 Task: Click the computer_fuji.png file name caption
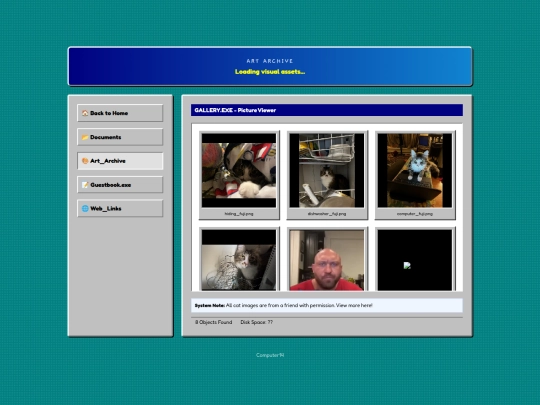pyautogui.click(x=415, y=214)
